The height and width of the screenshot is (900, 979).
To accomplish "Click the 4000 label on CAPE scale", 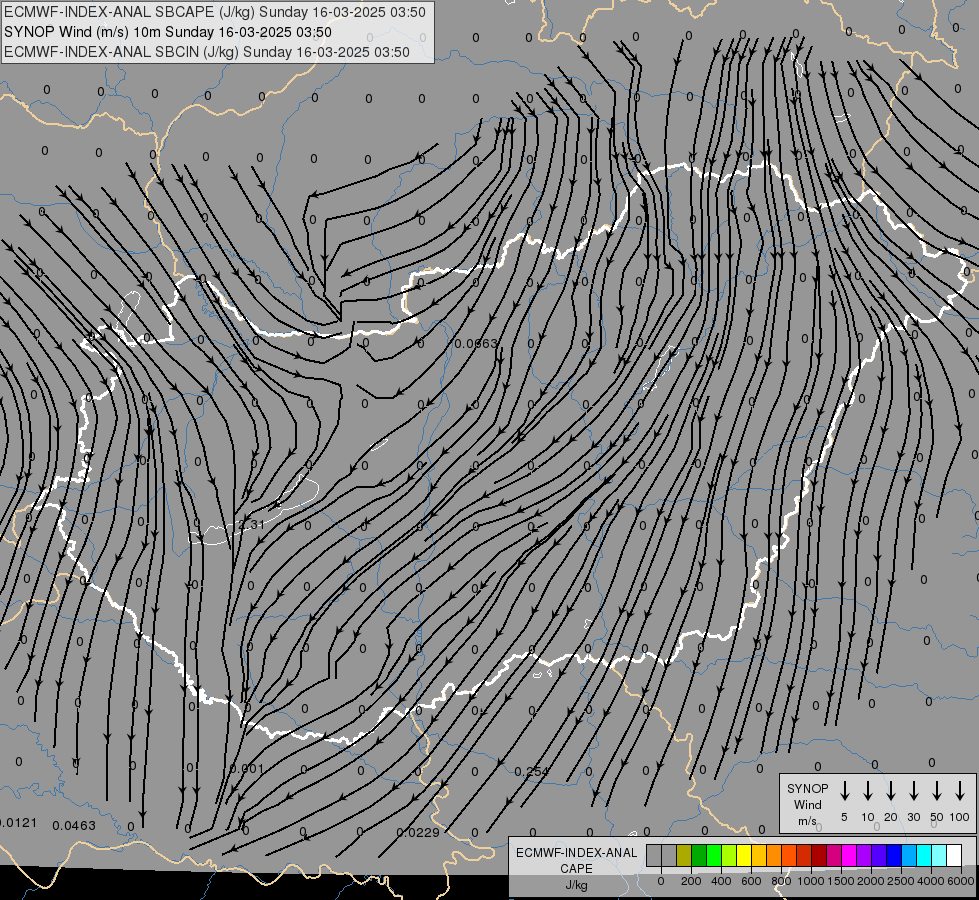I will coord(931,881).
